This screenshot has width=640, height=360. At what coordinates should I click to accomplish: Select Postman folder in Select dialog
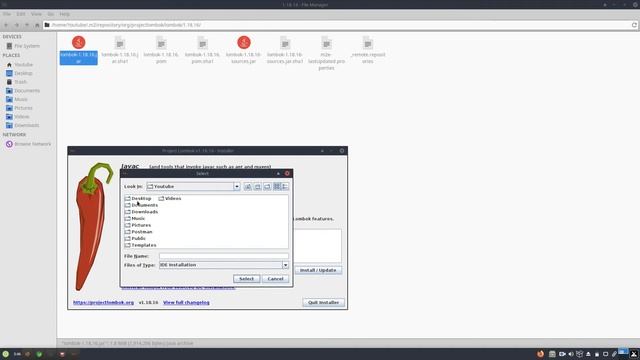point(138,232)
